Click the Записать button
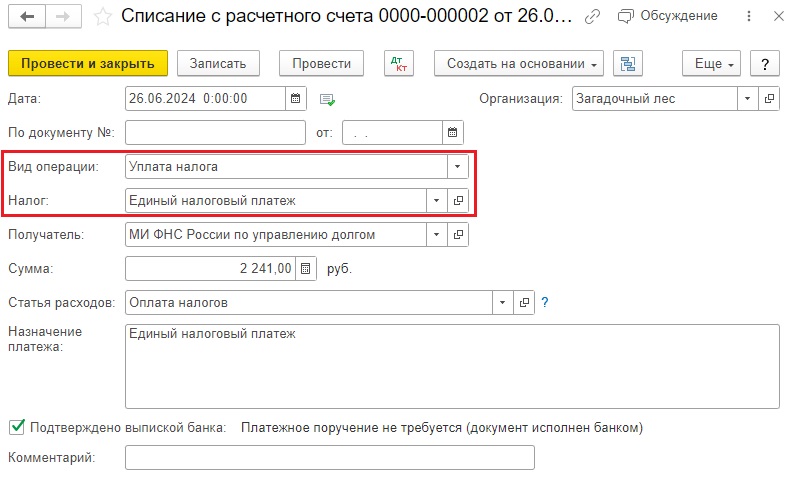792x488 pixels. [x=218, y=64]
